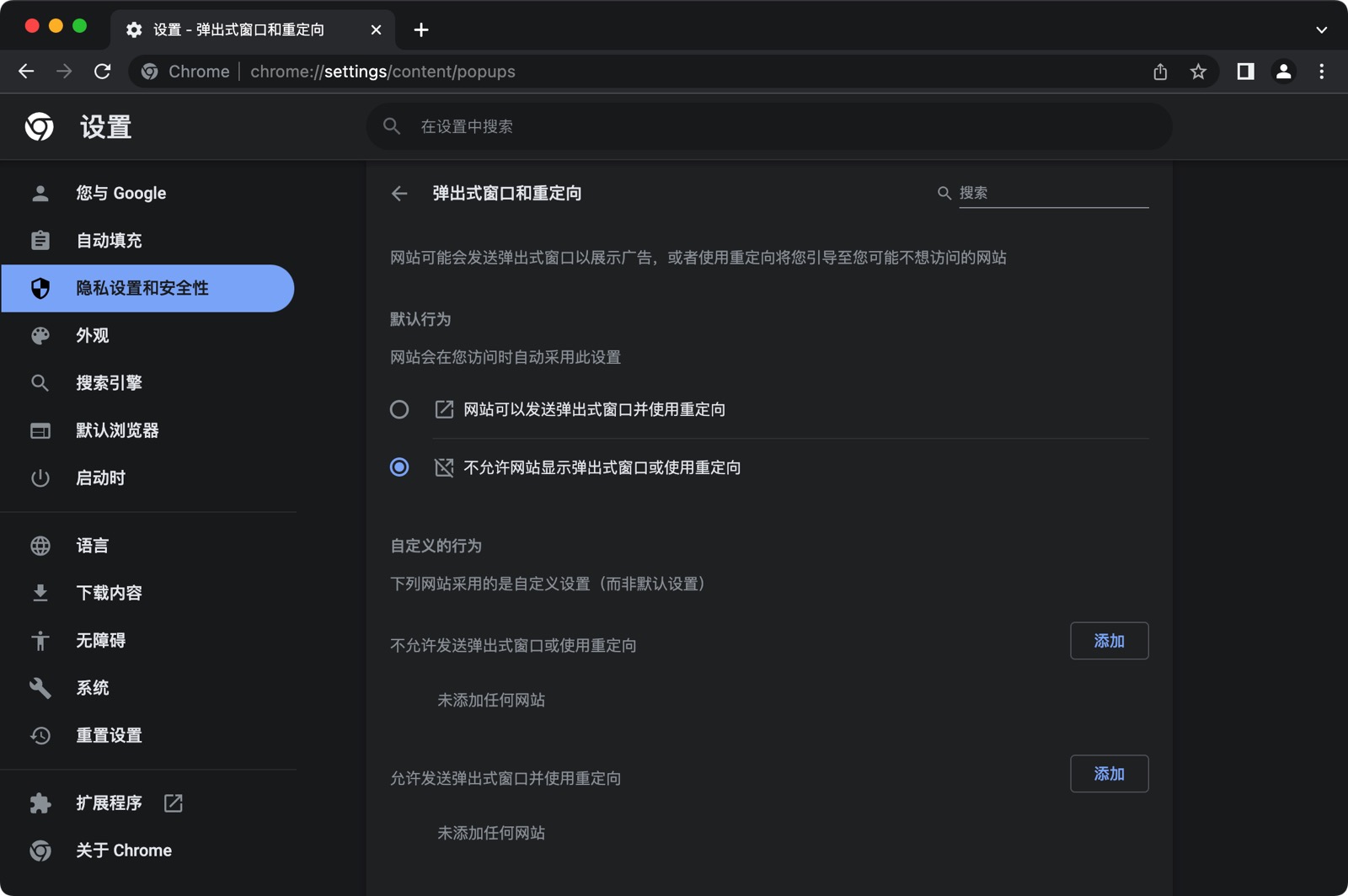
Task: Click 添加 for 不允许发送弹出式窗口 list
Action: [x=1109, y=641]
